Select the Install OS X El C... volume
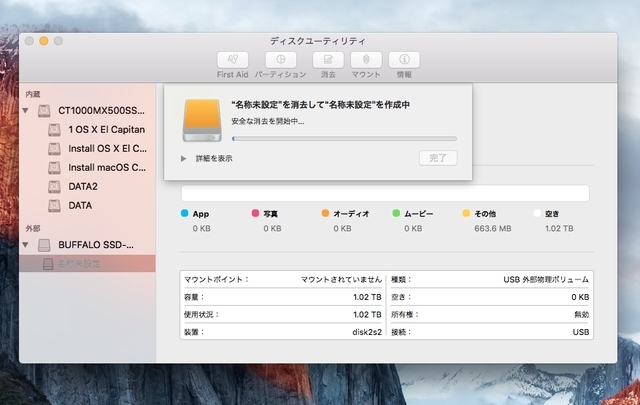The height and width of the screenshot is (405, 640). (106, 148)
